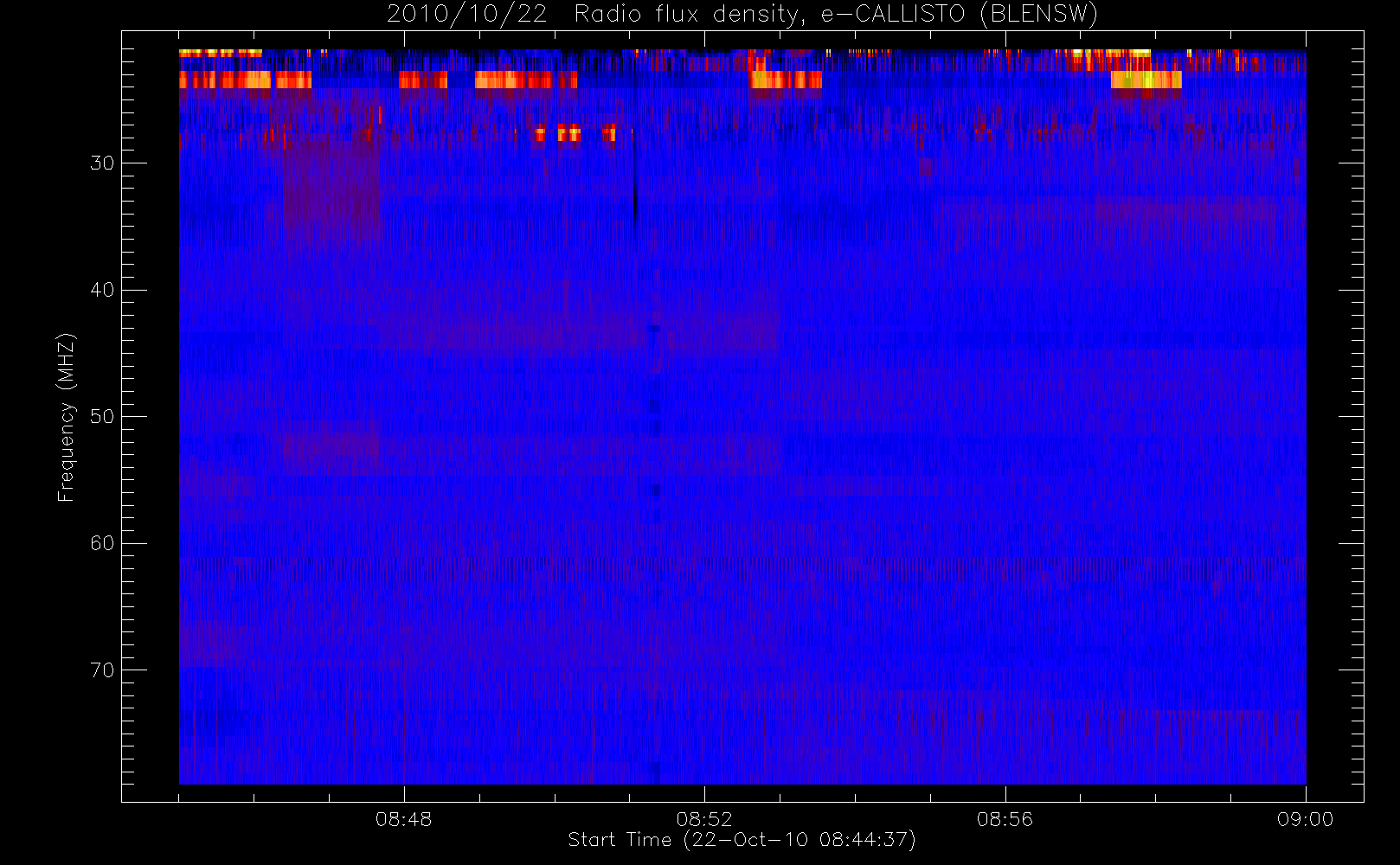1400x865 pixels.
Task: Click the 08:56 time tick label
Action: (x=1005, y=819)
